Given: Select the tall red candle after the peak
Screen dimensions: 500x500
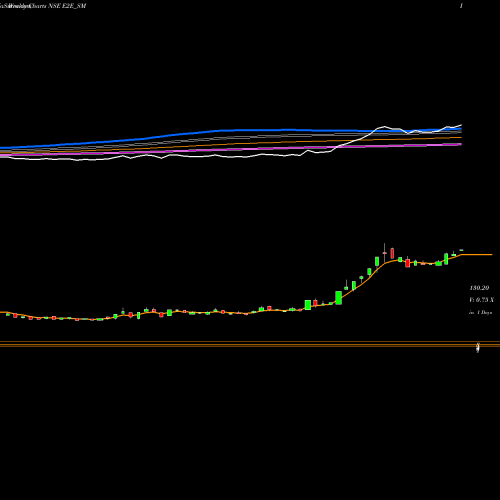Looking at the screenshot, I should (392, 253).
